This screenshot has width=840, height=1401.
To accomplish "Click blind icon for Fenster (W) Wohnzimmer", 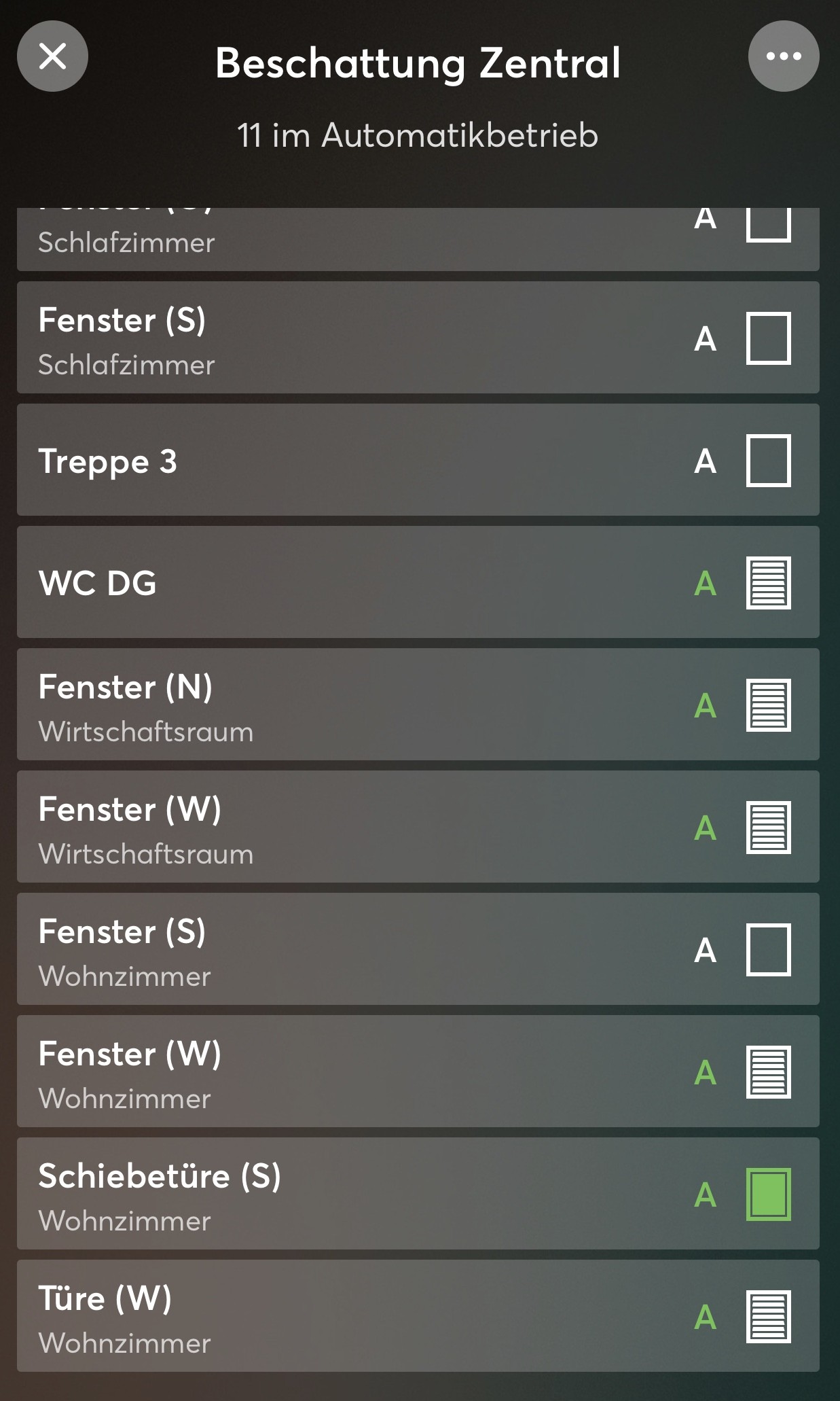I will pos(768,1072).
